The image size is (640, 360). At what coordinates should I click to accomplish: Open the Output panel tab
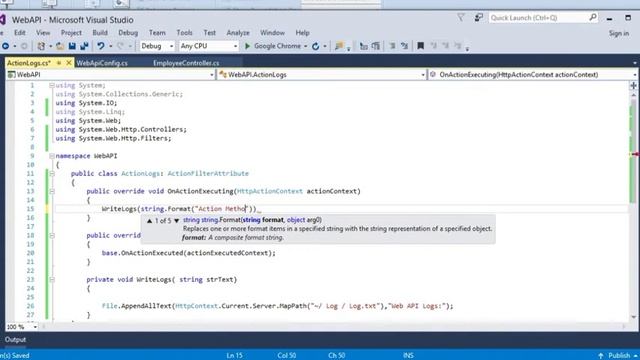tap(15, 340)
